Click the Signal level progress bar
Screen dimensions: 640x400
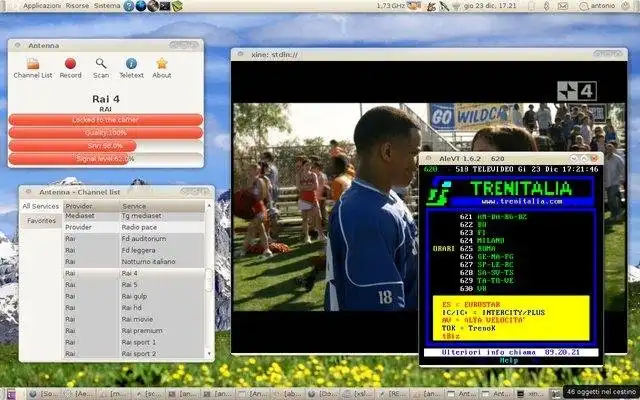(x=106, y=159)
